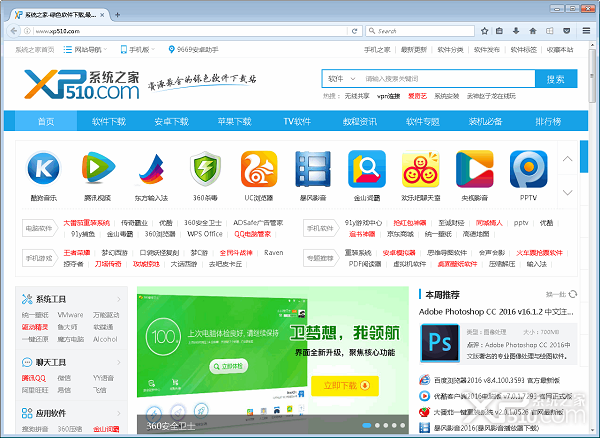The image size is (600, 438).
Task: Click the site search keyword field
Action: (447, 79)
